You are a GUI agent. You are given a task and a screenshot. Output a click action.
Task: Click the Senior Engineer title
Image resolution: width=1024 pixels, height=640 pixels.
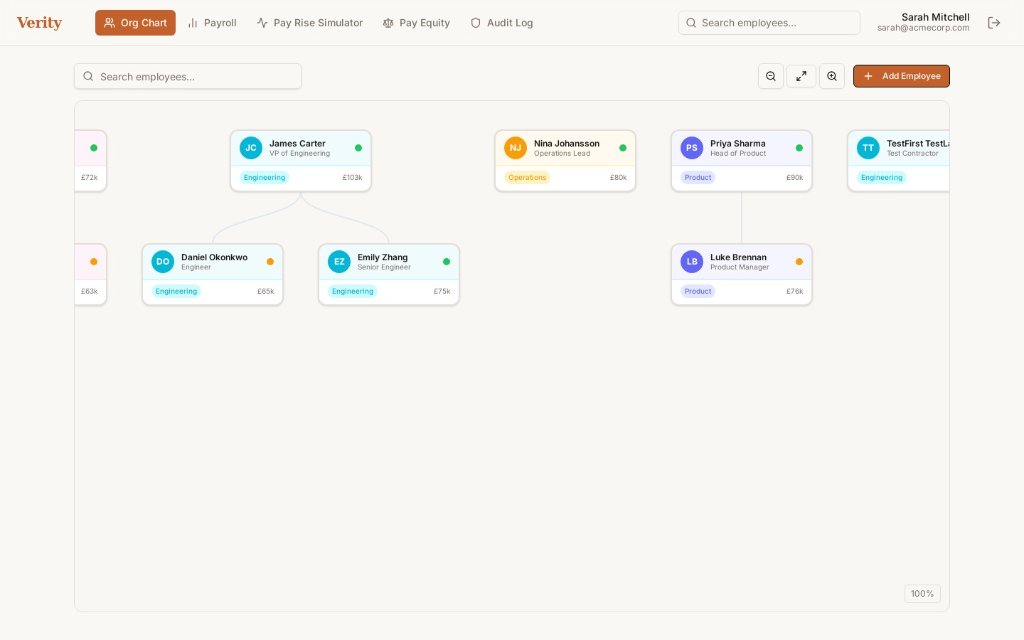pyautogui.click(x=384, y=267)
